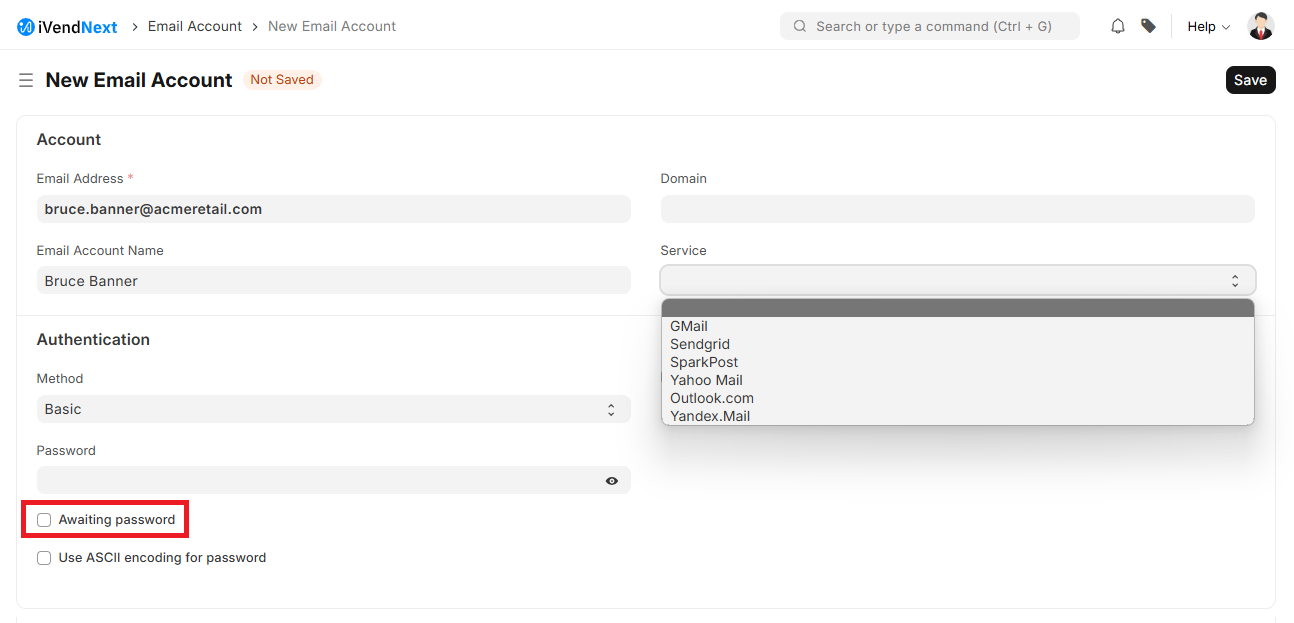Expand the Service dropdown
This screenshot has width=1294, height=623.
pos(957,281)
